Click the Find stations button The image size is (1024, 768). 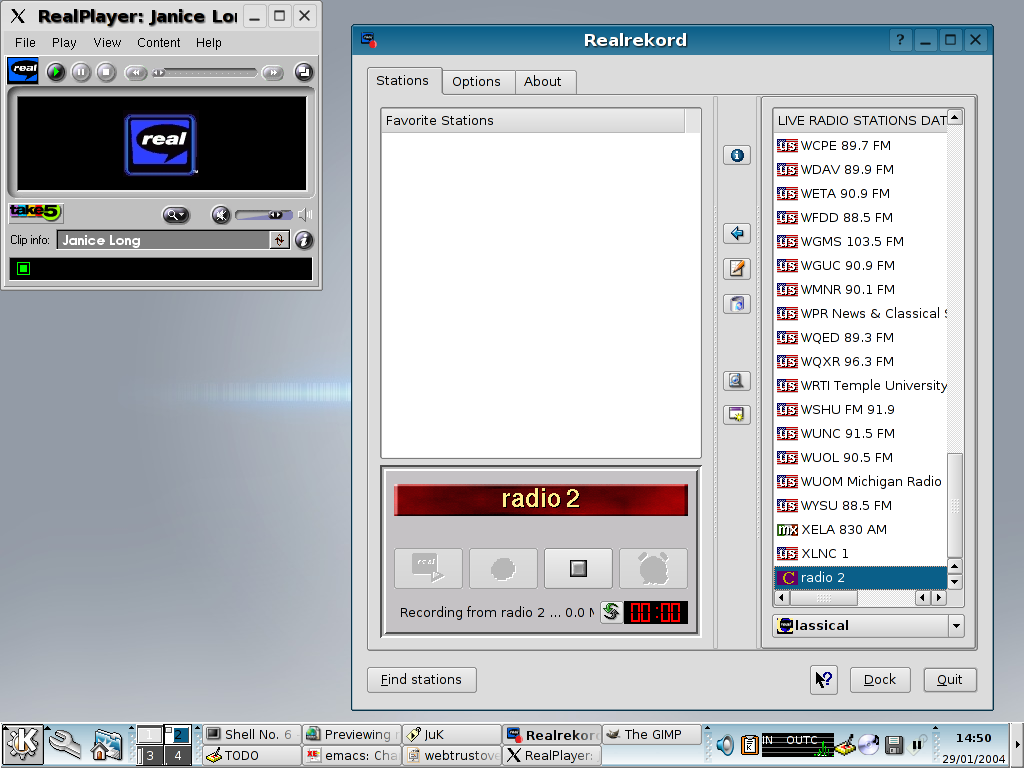(421, 680)
